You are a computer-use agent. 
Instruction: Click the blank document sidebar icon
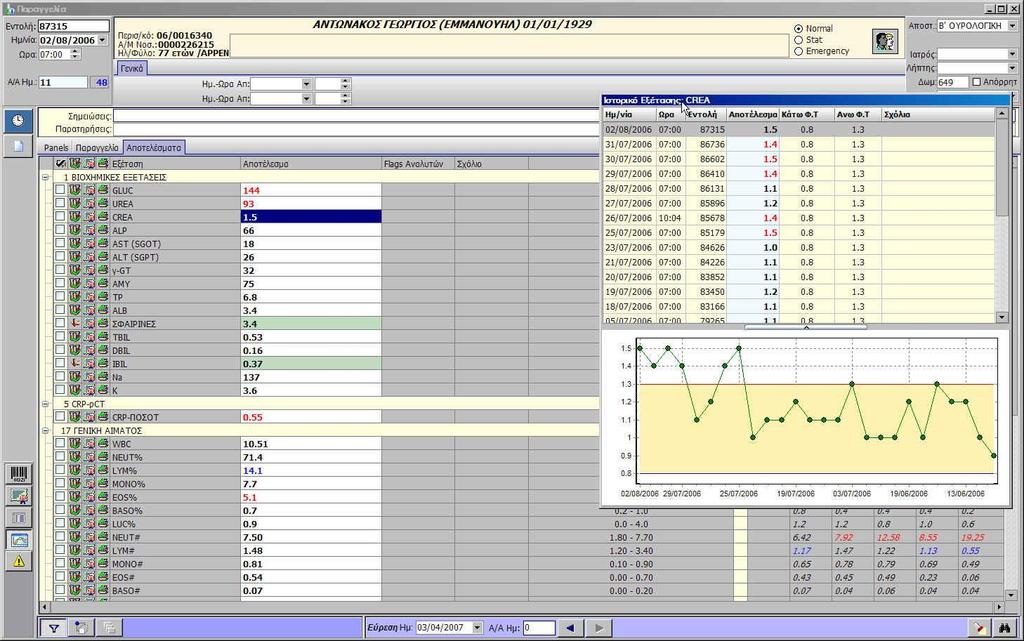18,146
